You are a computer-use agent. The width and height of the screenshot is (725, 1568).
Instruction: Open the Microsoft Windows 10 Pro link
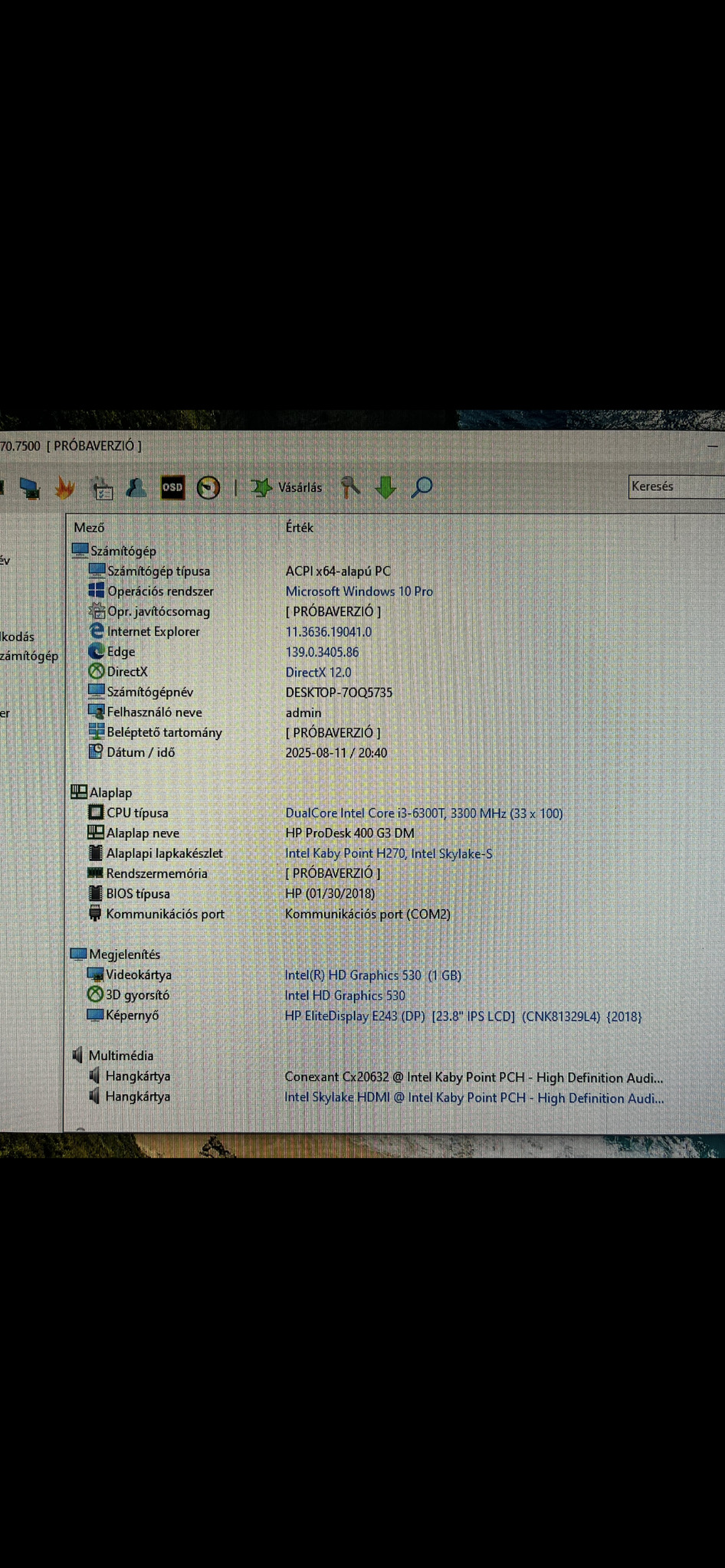359,591
